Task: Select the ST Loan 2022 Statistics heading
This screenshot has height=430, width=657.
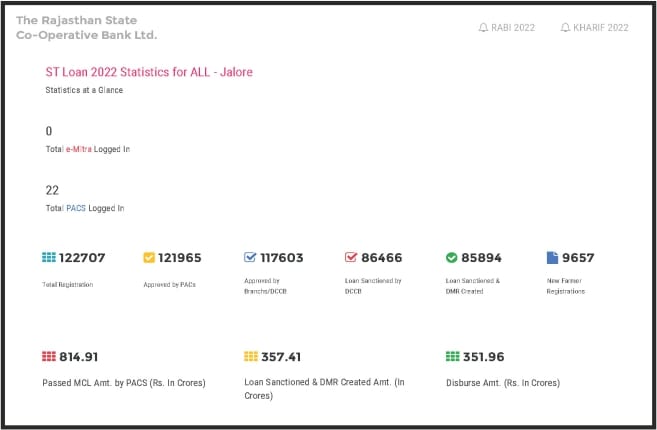Action: tap(149, 72)
